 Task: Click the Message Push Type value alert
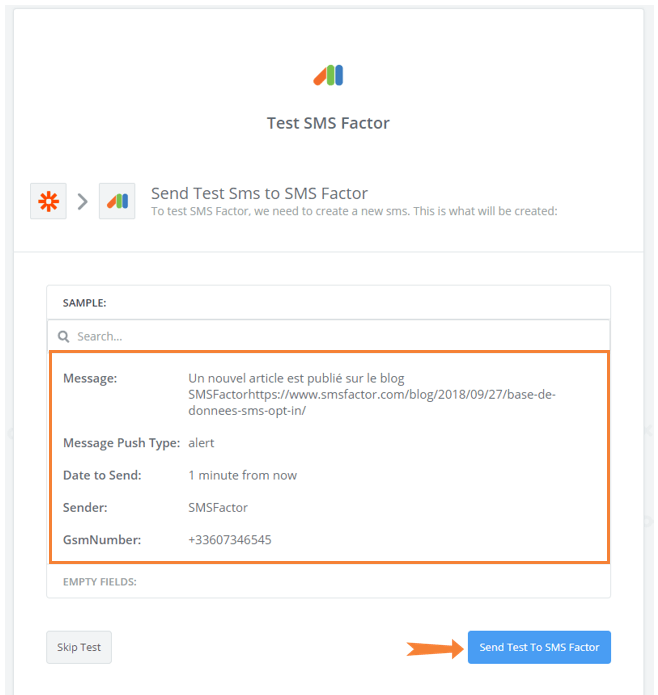(201, 443)
